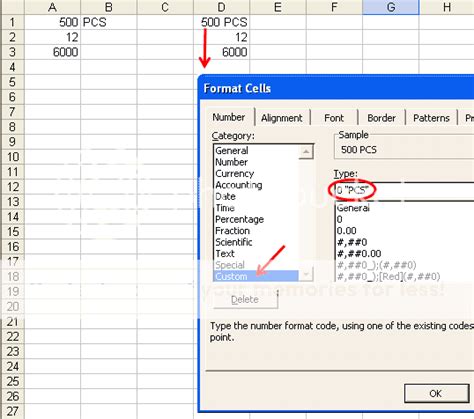Viewport: 474px width, 419px height.
Task: Choose Time category
Action: [257, 208]
